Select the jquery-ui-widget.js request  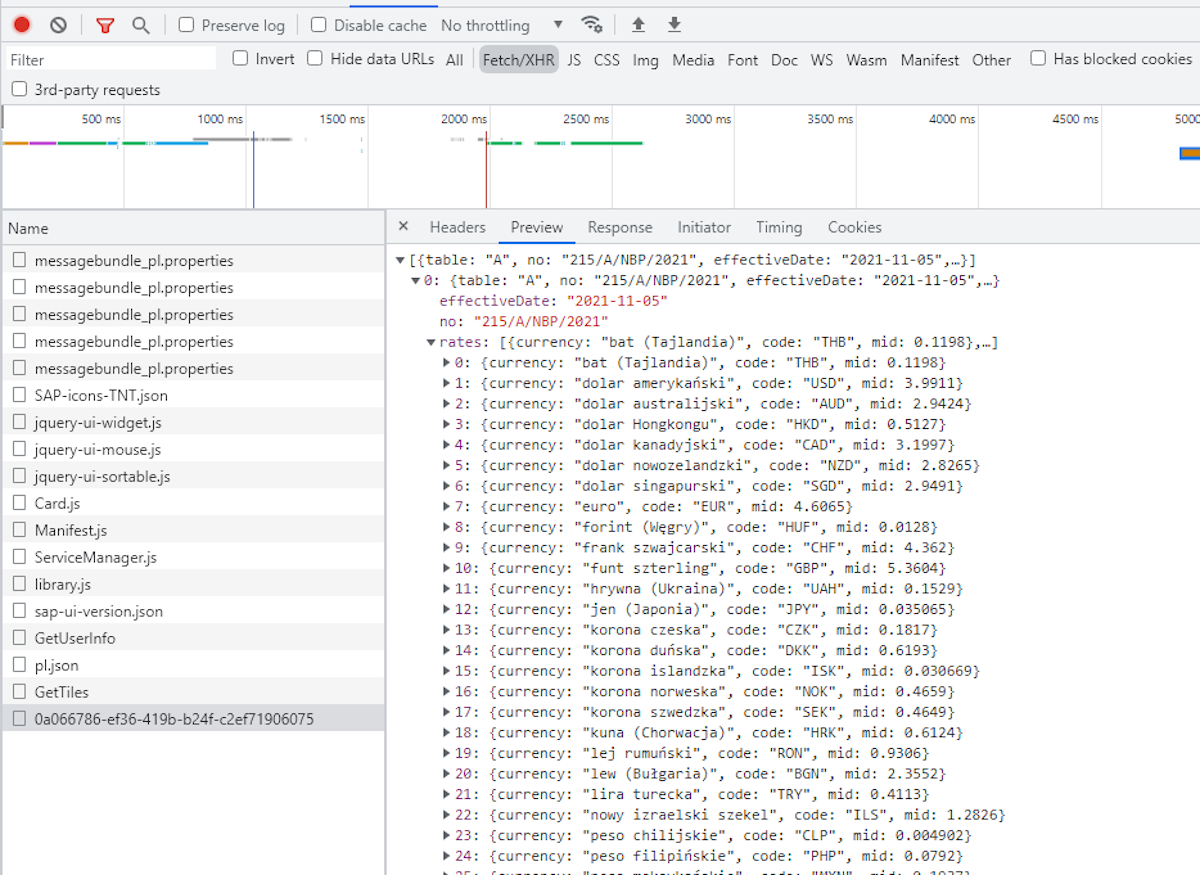tap(193, 422)
